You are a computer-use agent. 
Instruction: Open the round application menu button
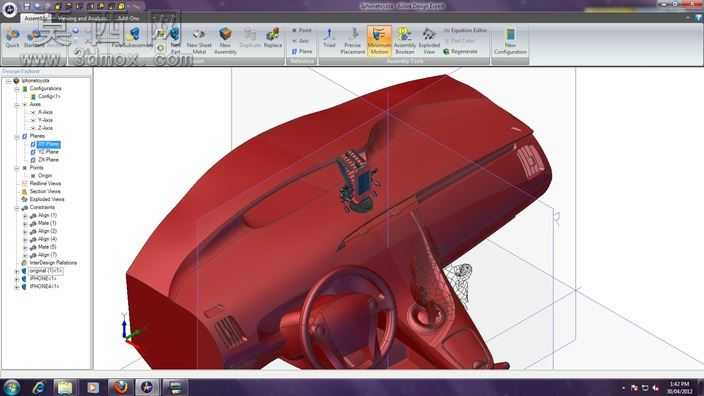point(9,9)
